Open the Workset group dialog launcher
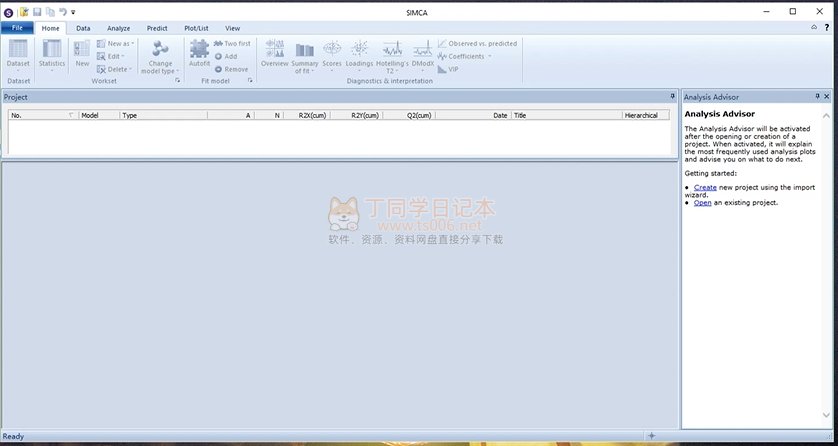Image resolution: width=838 pixels, height=446 pixels. tap(177, 81)
